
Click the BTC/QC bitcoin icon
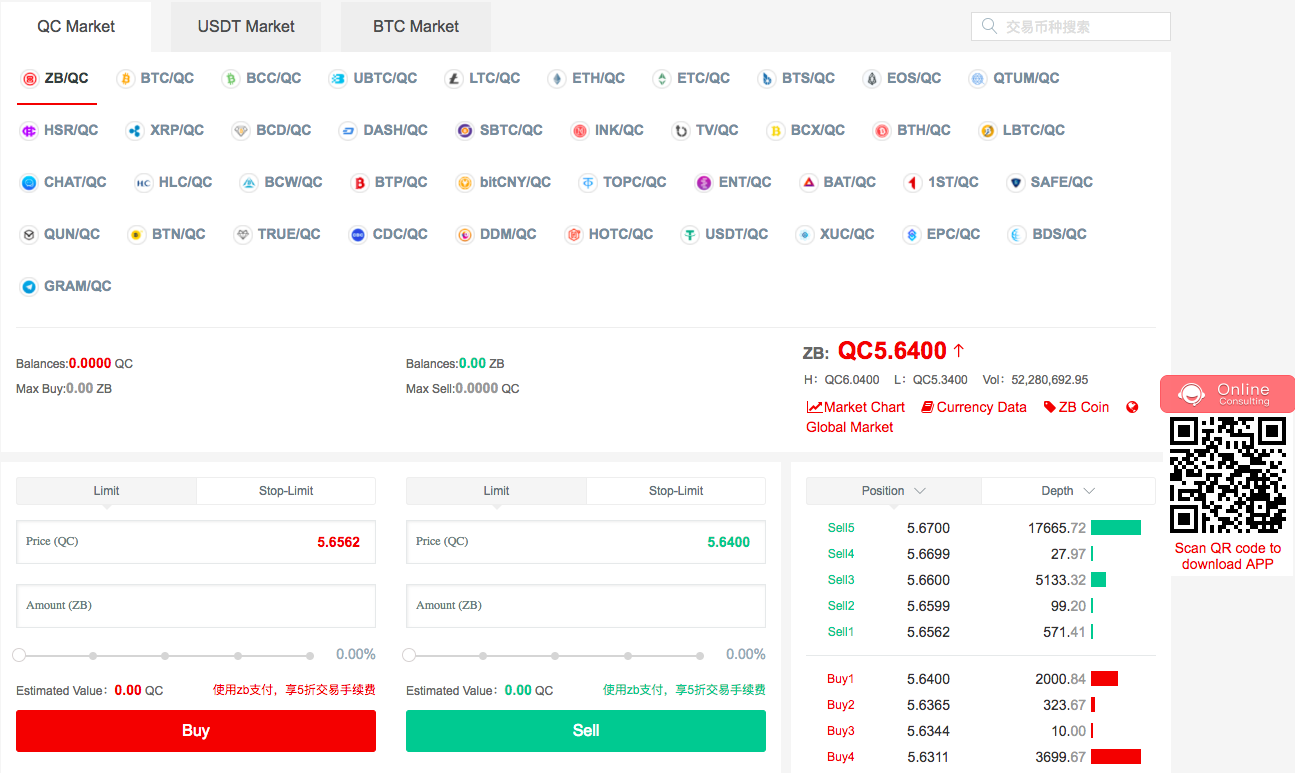[x=125, y=78]
